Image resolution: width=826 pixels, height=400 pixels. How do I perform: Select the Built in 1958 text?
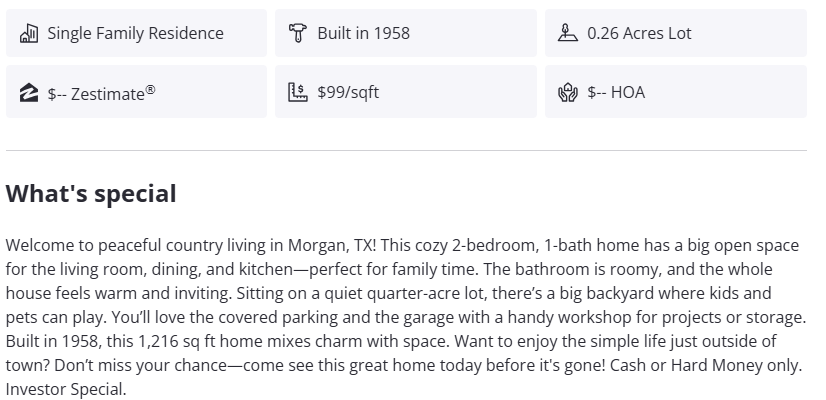coord(363,33)
